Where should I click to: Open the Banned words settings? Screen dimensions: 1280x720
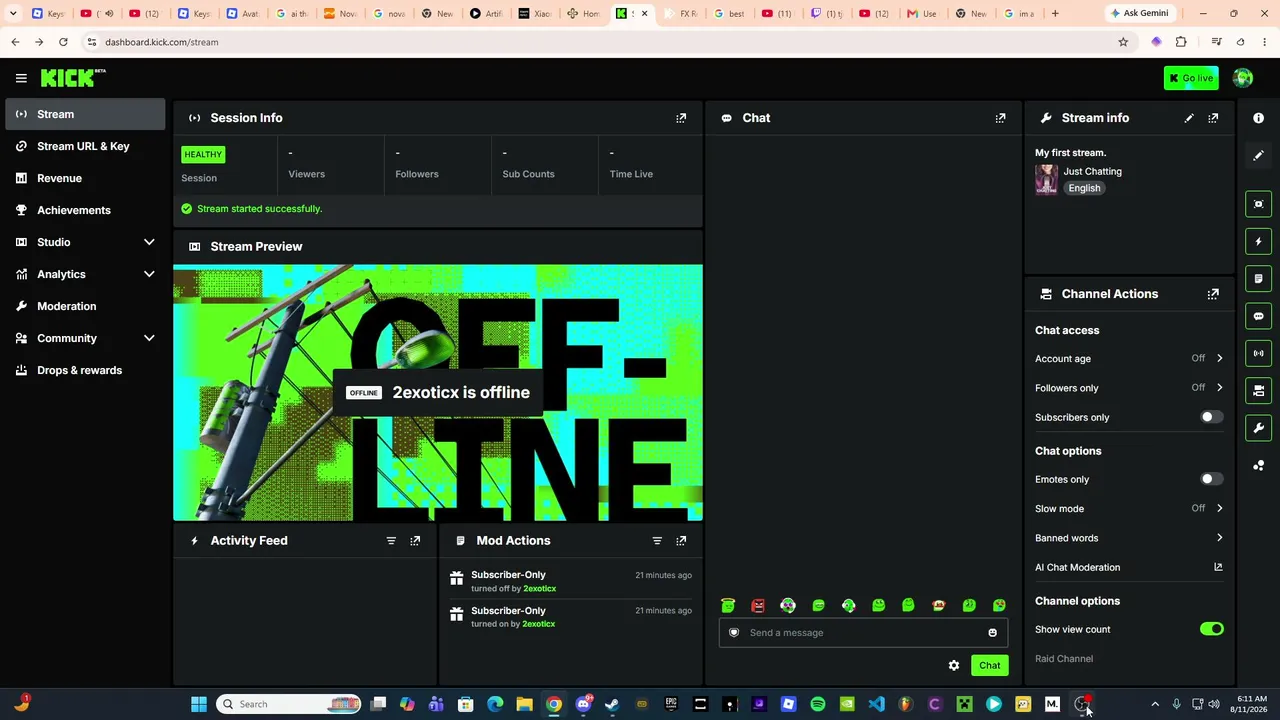click(x=1129, y=538)
